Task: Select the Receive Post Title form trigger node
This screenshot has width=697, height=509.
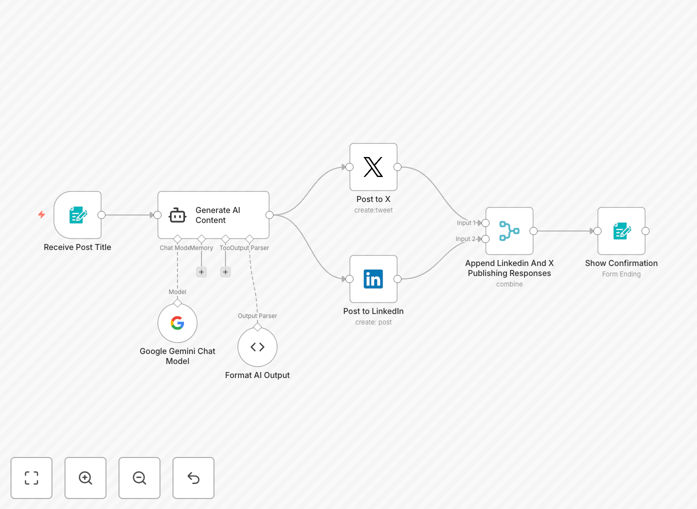Action: 77,215
